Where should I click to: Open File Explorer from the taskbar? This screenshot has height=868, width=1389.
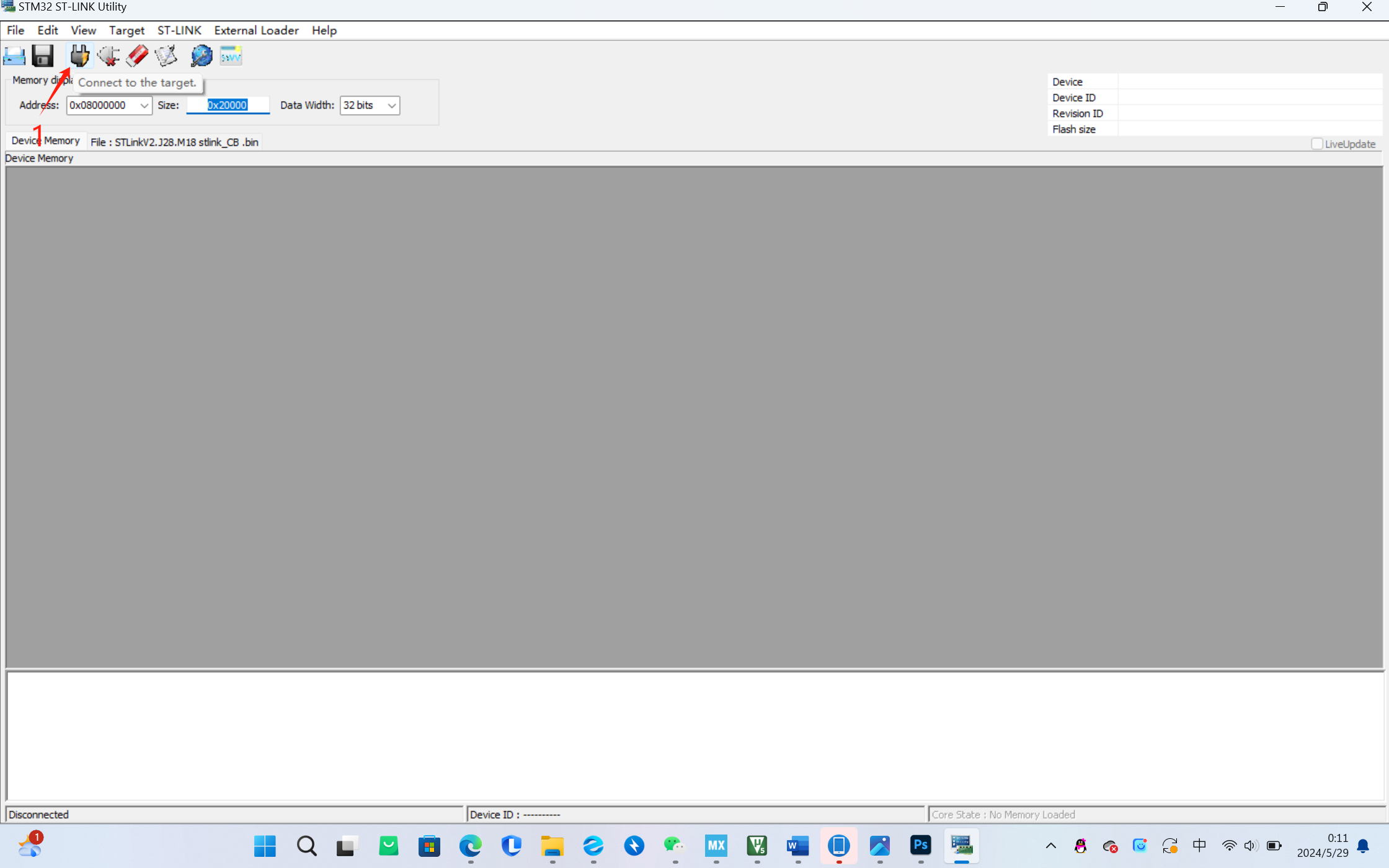tap(552, 846)
